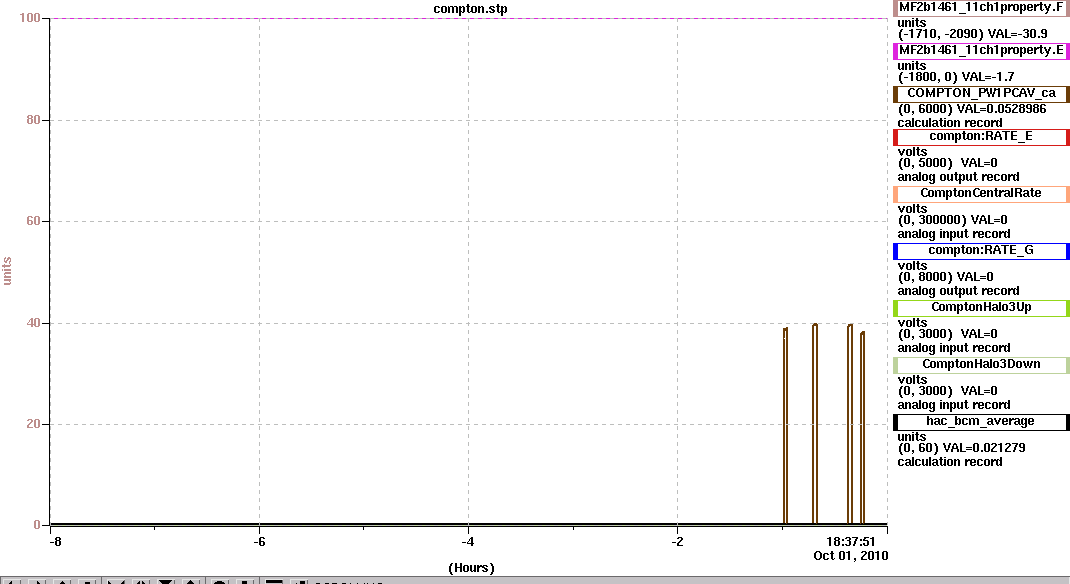Select the MF2b1461_11ch1property.E legend entry
Image resolution: width=1070 pixels, height=584 pixels.
click(981, 50)
